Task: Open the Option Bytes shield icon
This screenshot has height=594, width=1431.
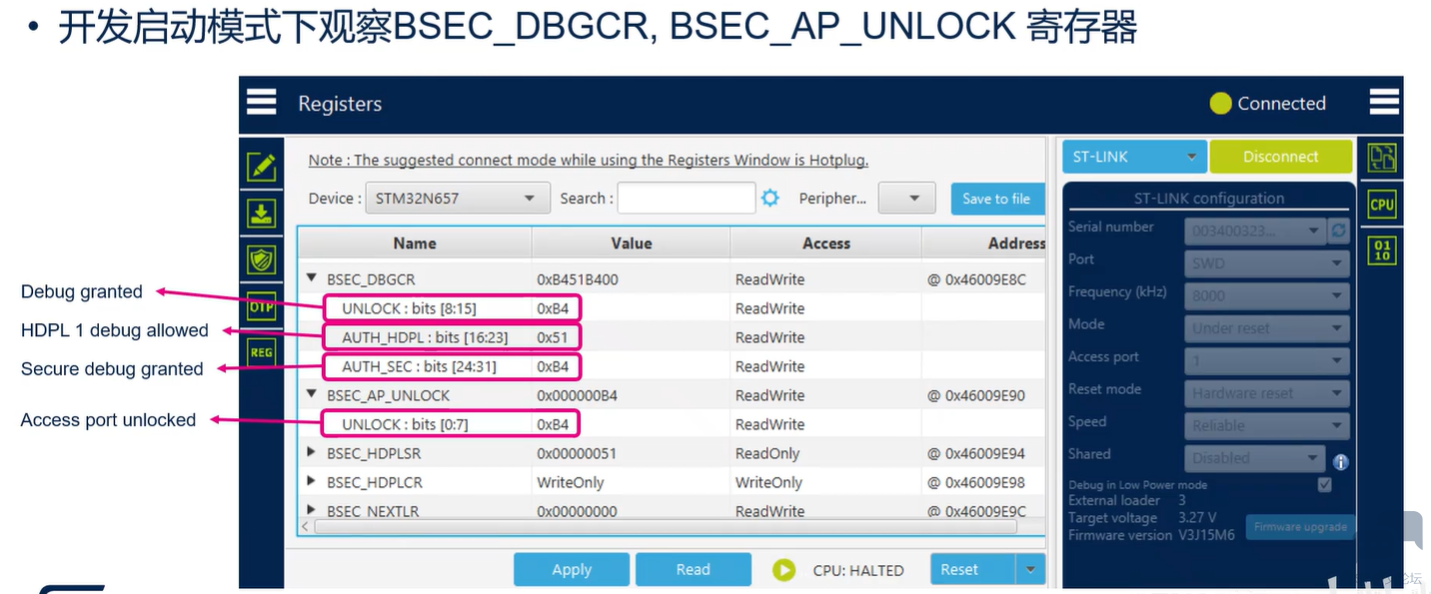Action: tap(262, 260)
